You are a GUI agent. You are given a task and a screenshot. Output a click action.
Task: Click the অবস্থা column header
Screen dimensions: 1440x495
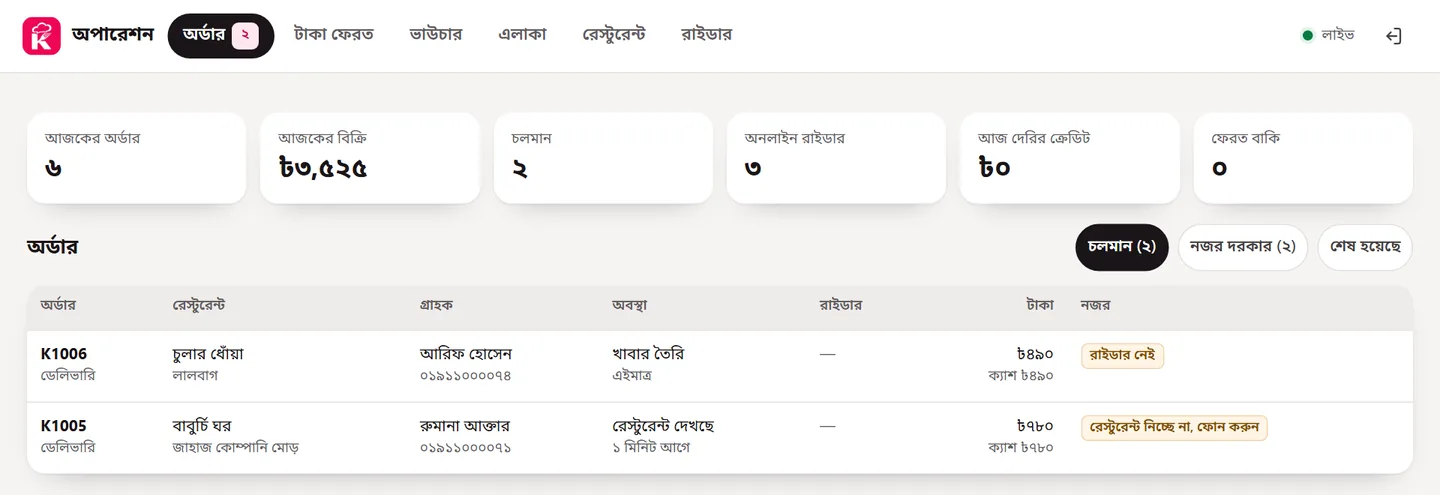[630, 305]
